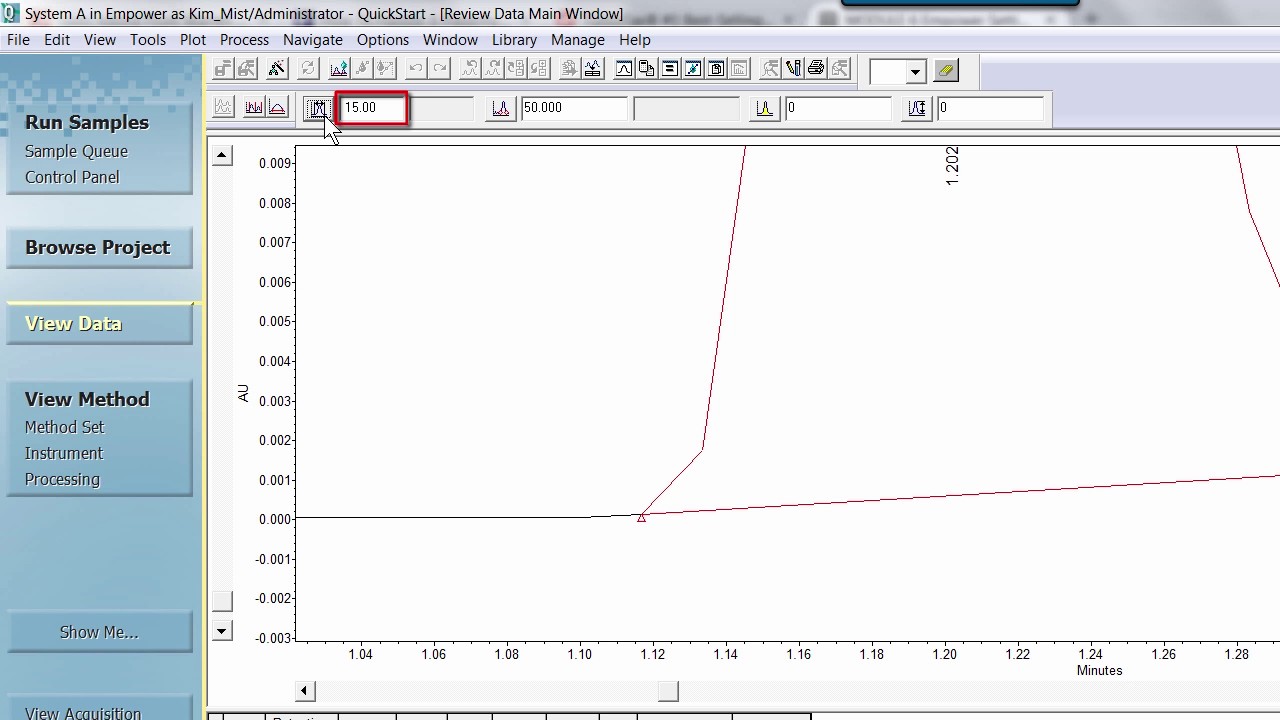This screenshot has height=720, width=1280.
Task: Click the icon with blue pencil on window
Action: pyautogui.click(x=693, y=69)
